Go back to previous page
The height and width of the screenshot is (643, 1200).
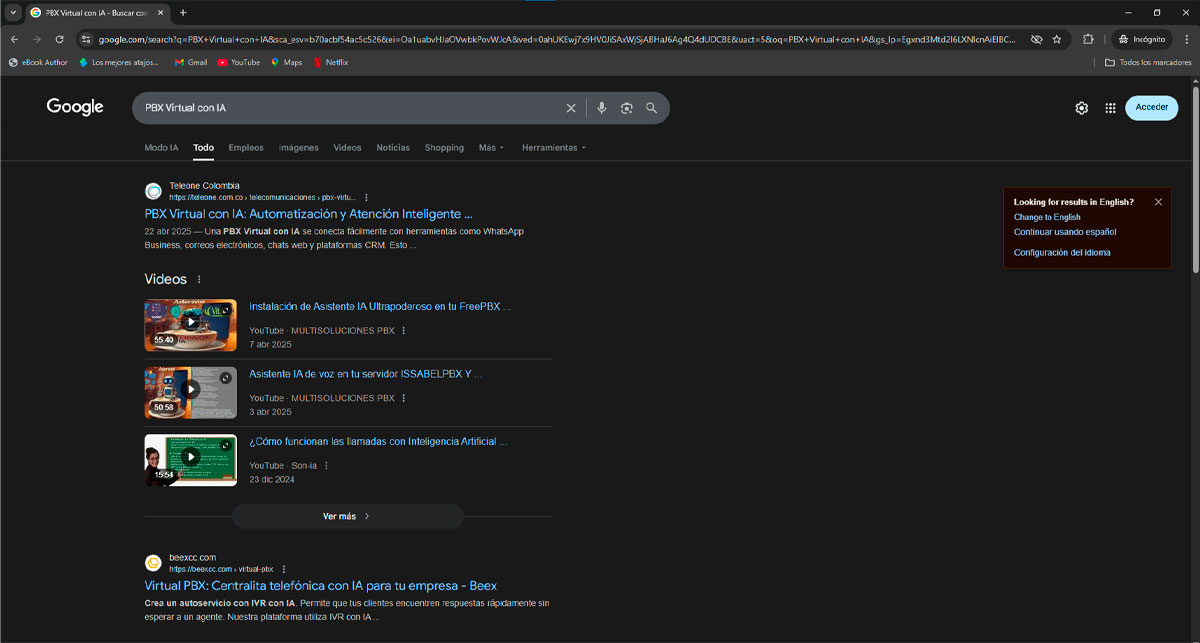coord(14,39)
